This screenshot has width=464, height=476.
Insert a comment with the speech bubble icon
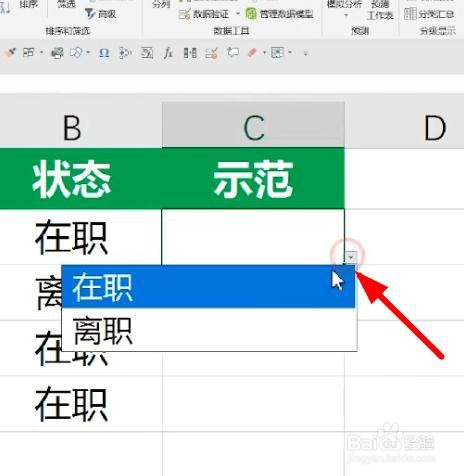(233, 53)
